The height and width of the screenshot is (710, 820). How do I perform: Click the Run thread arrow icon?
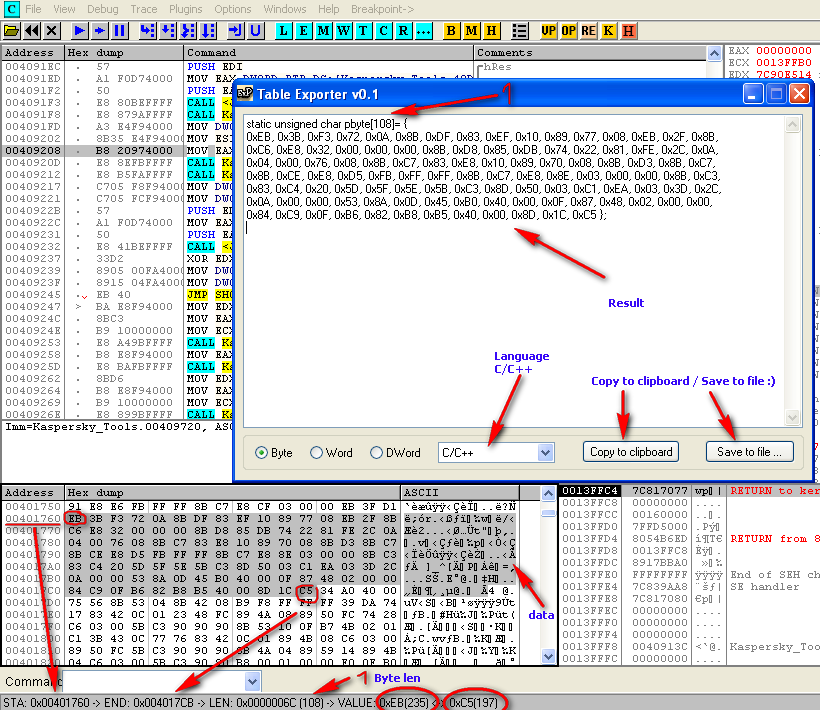pos(99,31)
